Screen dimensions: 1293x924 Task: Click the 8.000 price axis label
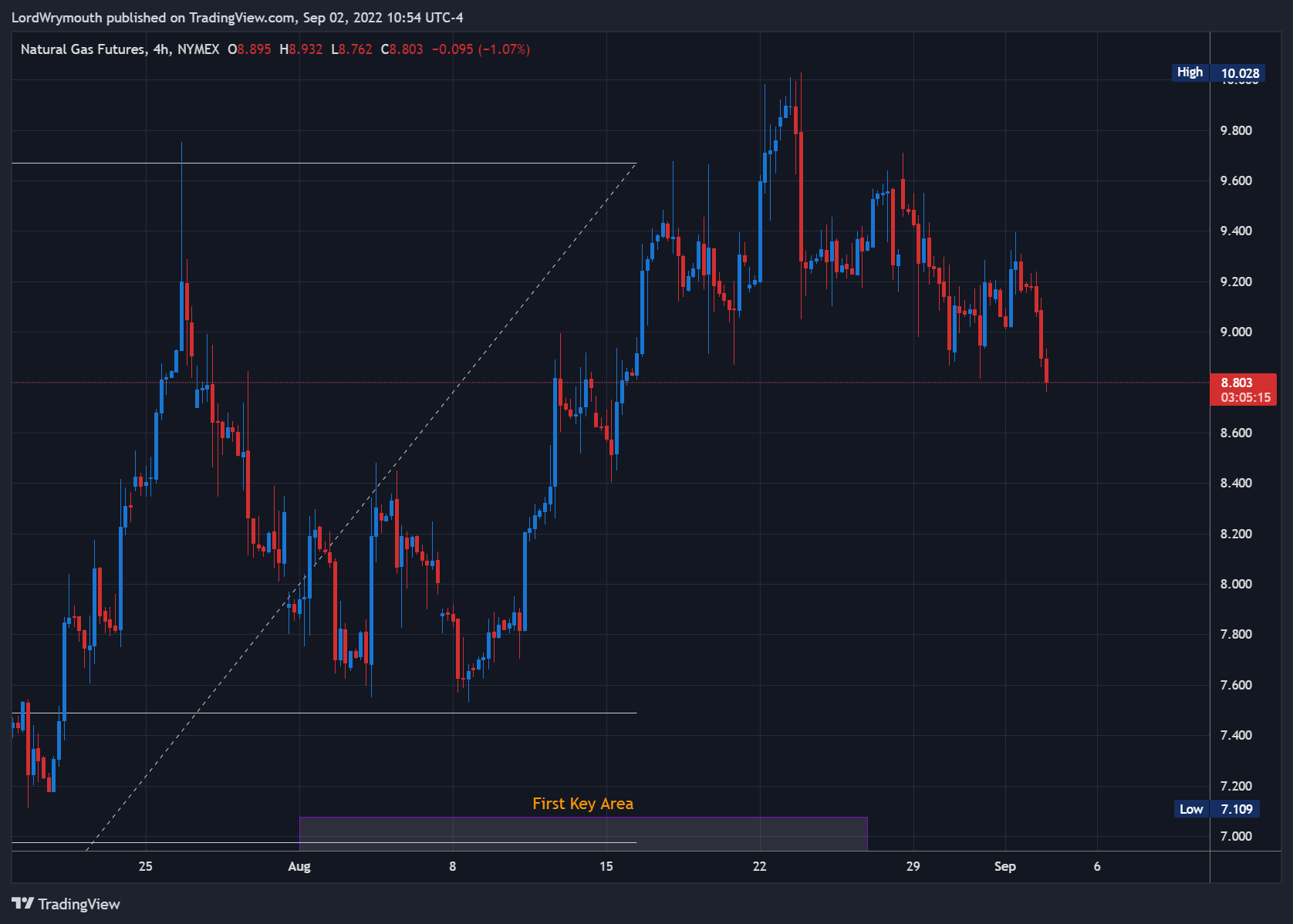[1236, 584]
